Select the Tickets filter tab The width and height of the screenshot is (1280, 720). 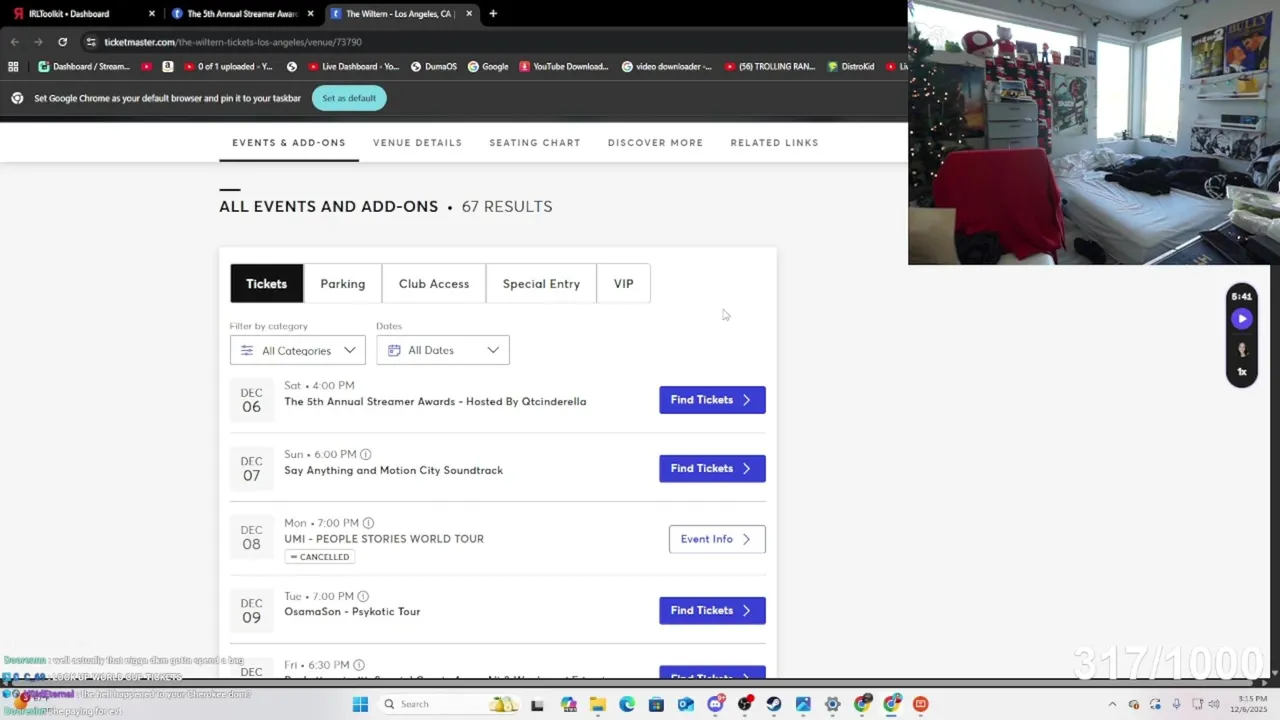[267, 284]
